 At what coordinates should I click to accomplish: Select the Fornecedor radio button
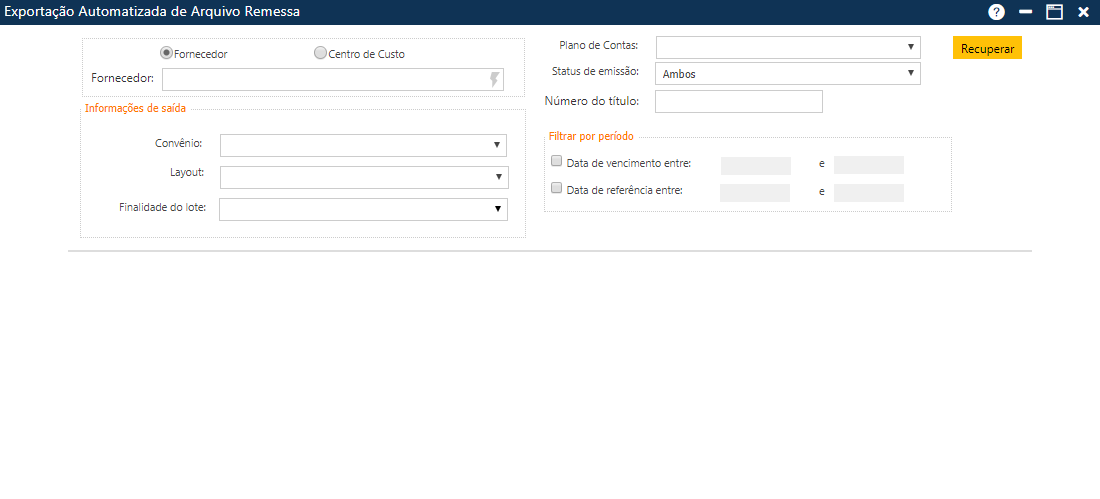166,53
